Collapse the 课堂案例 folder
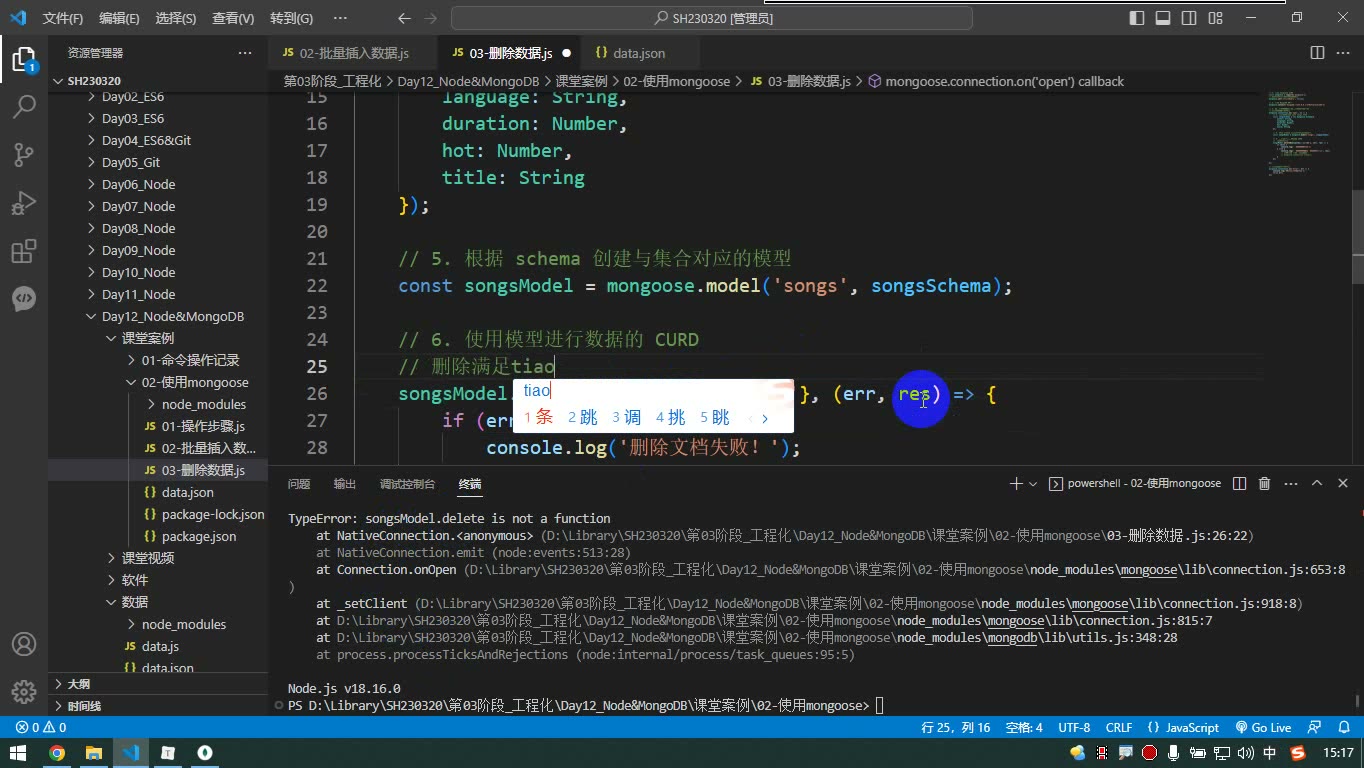1364x768 pixels. (147, 338)
